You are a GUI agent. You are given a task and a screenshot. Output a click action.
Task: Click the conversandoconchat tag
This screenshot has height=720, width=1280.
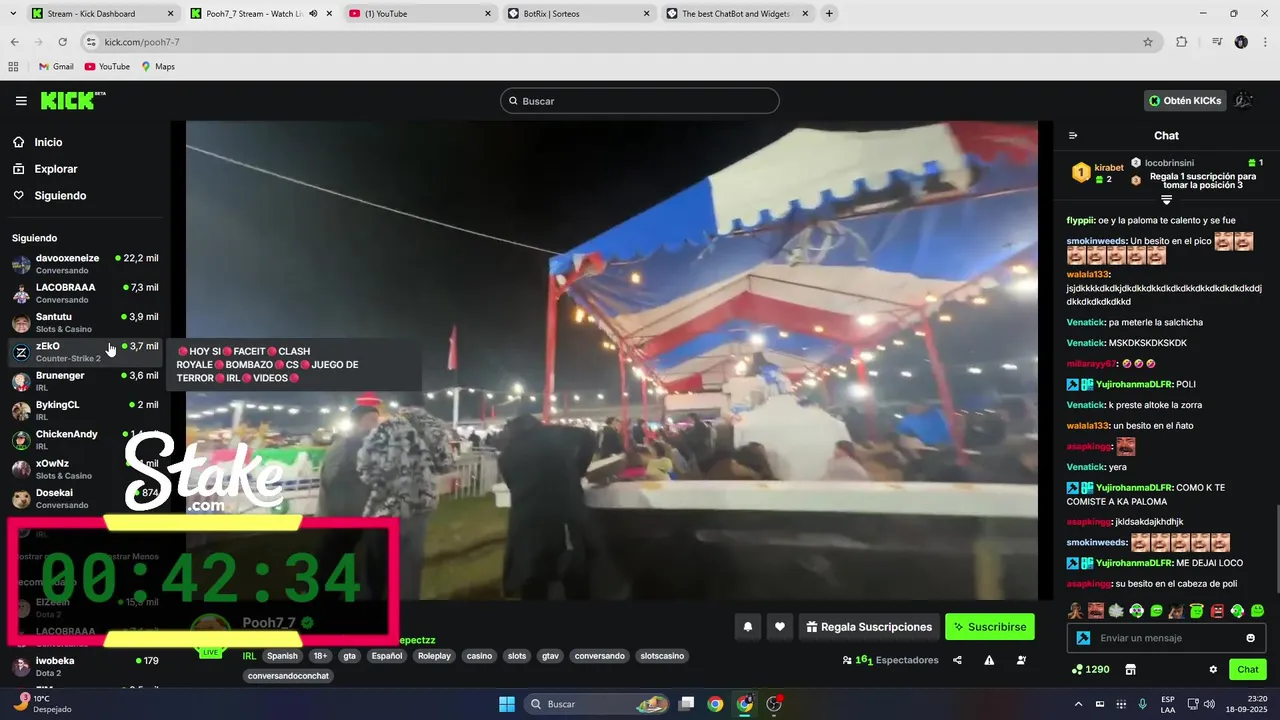point(288,676)
